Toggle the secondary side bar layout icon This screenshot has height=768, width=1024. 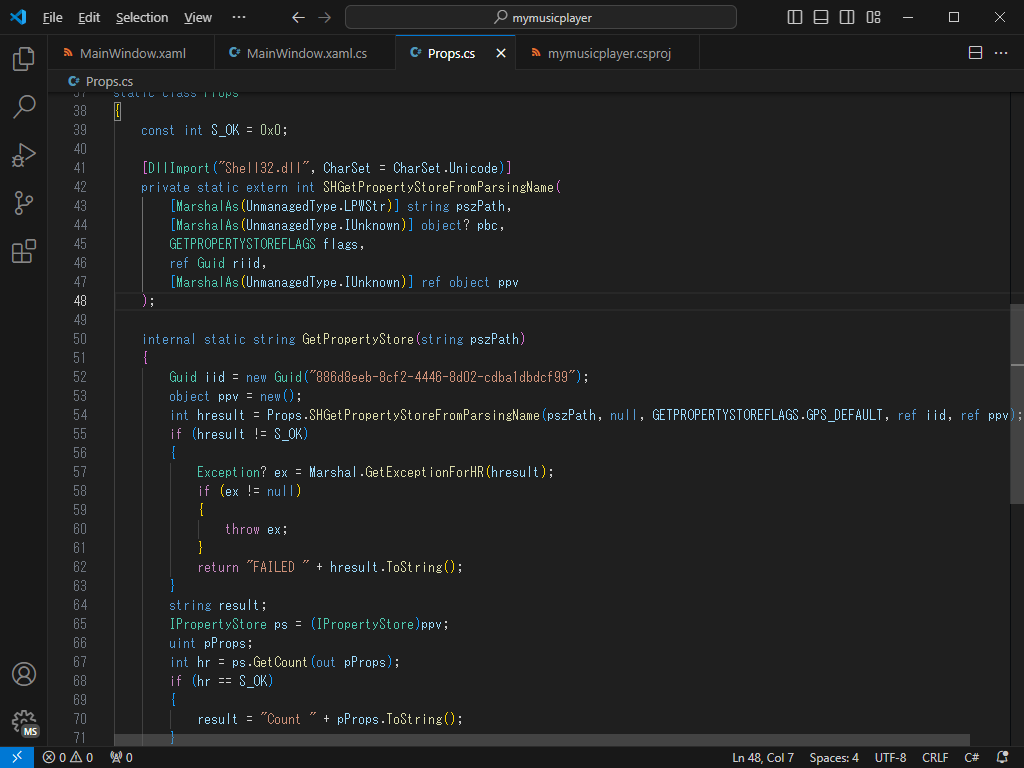[x=847, y=18]
